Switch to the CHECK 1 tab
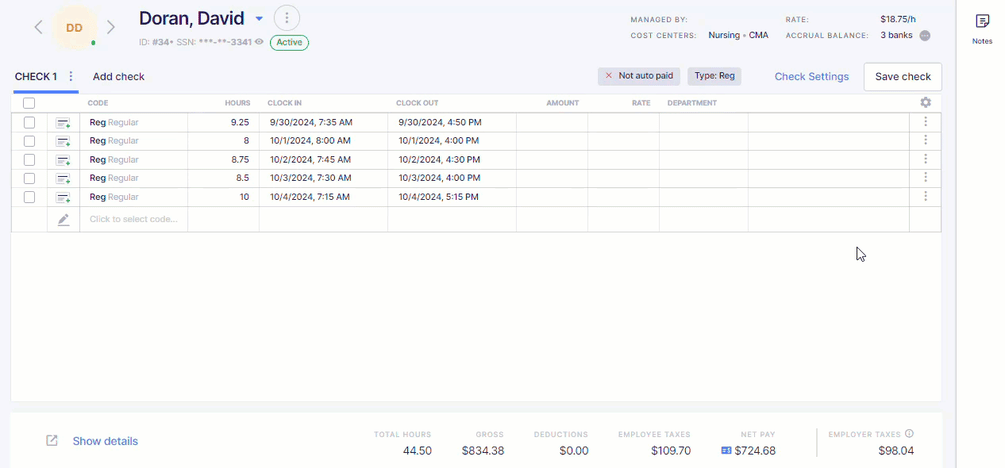The image size is (1005, 468). (x=36, y=77)
